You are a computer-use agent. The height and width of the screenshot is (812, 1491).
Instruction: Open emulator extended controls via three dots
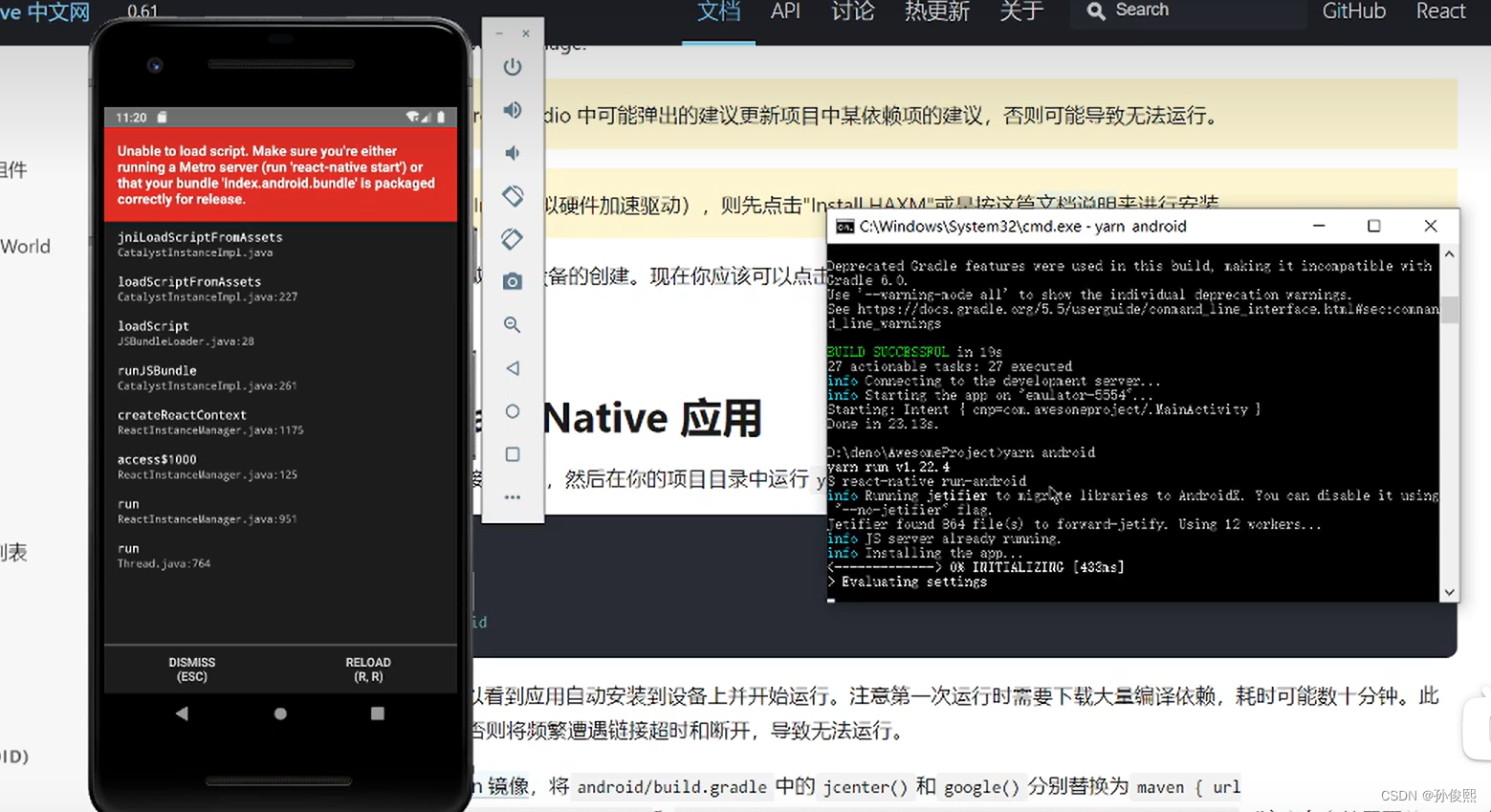[x=513, y=497]
